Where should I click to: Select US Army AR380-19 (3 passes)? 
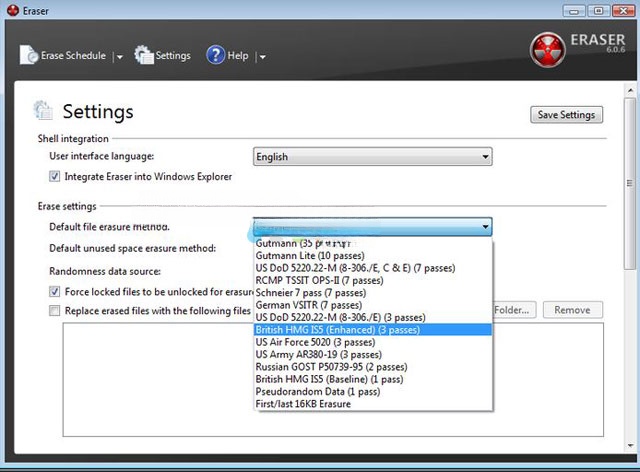(x=373, y=354)
